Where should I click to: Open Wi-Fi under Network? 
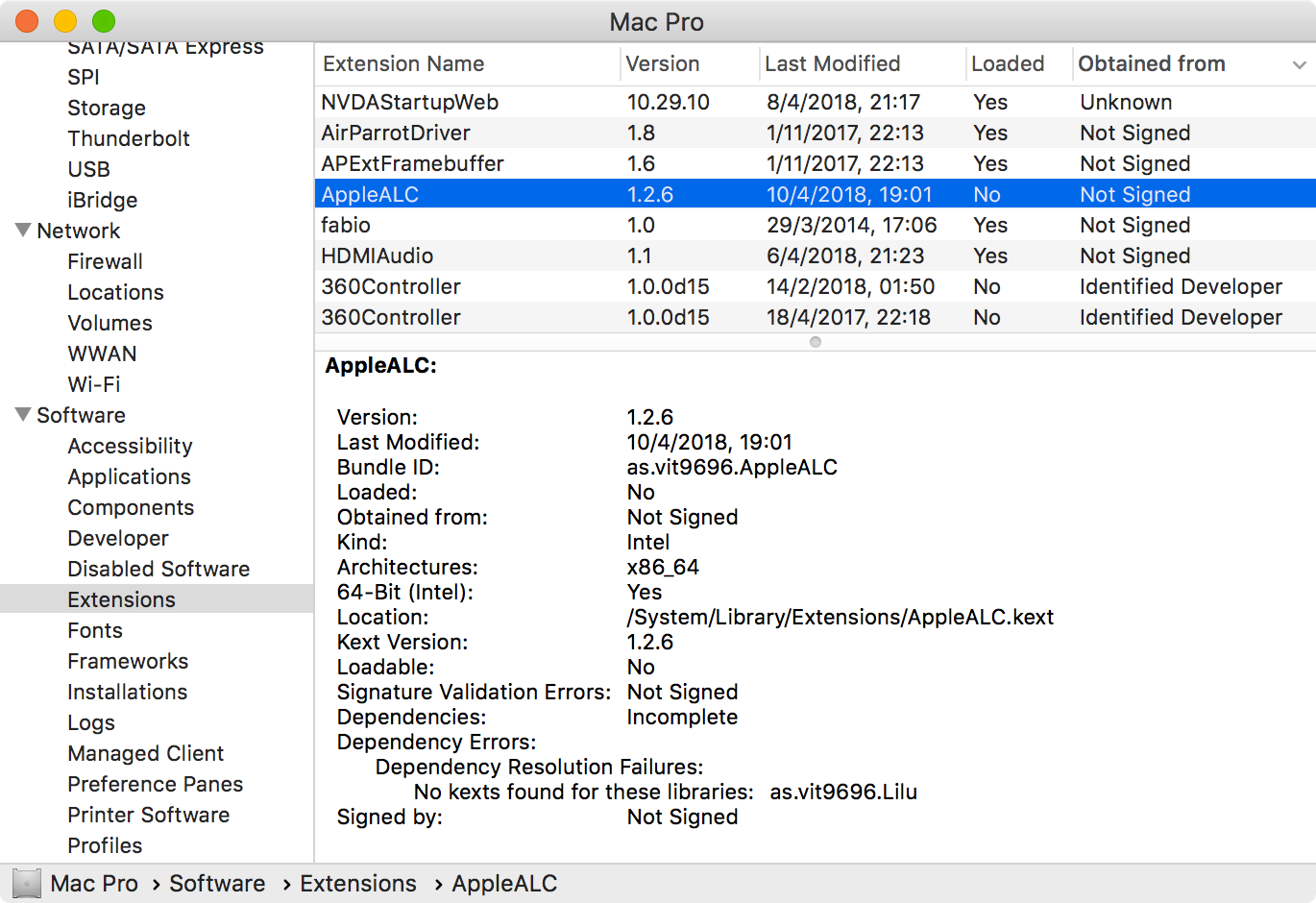[x=94, y=384]
